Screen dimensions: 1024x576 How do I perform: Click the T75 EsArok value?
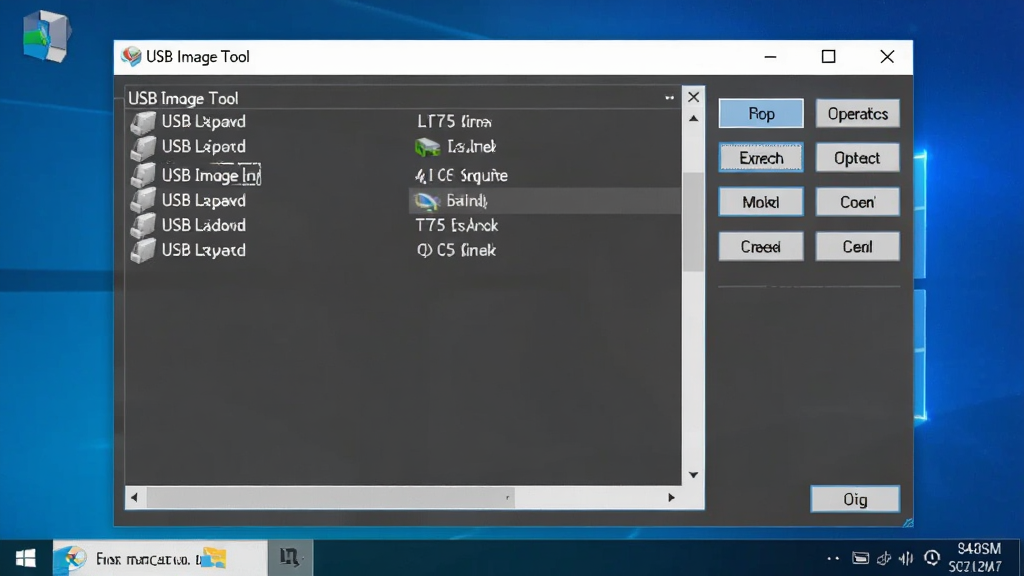point(457,225)
